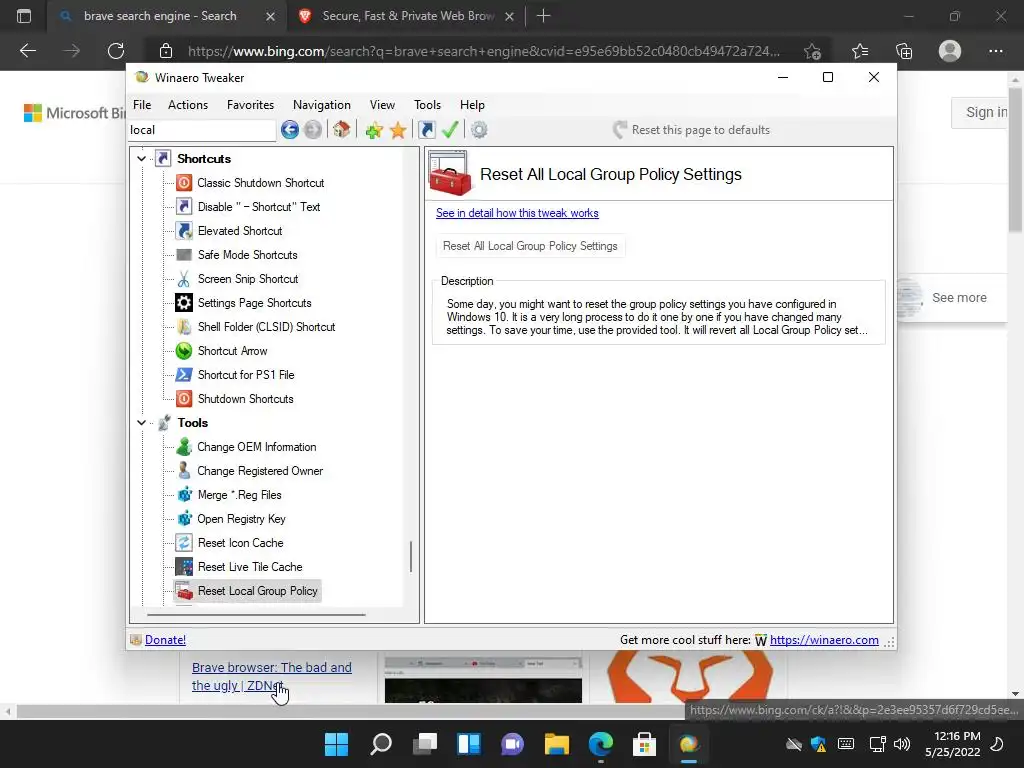Open the Actions menu
This screenshot has width=1024, height=768.
(188, 105)
